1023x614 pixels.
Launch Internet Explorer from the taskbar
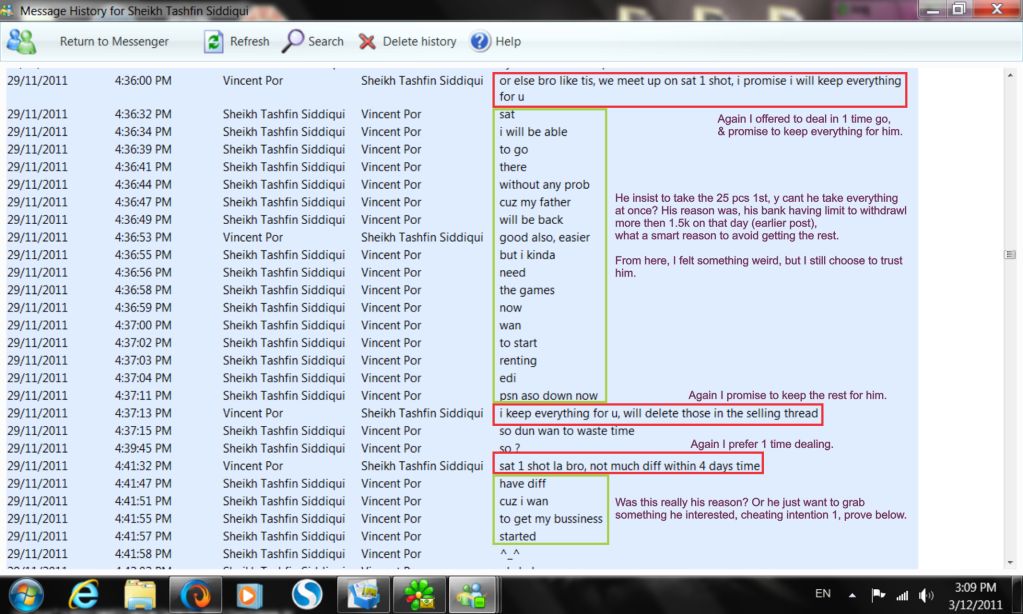point(84,595)
